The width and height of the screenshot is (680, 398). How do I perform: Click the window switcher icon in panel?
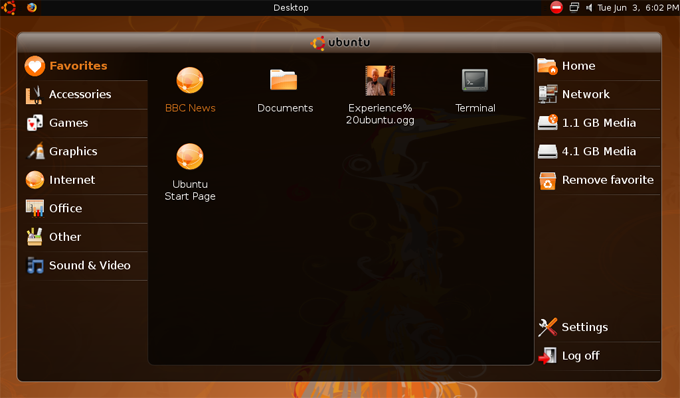click(x=574, y=7)
